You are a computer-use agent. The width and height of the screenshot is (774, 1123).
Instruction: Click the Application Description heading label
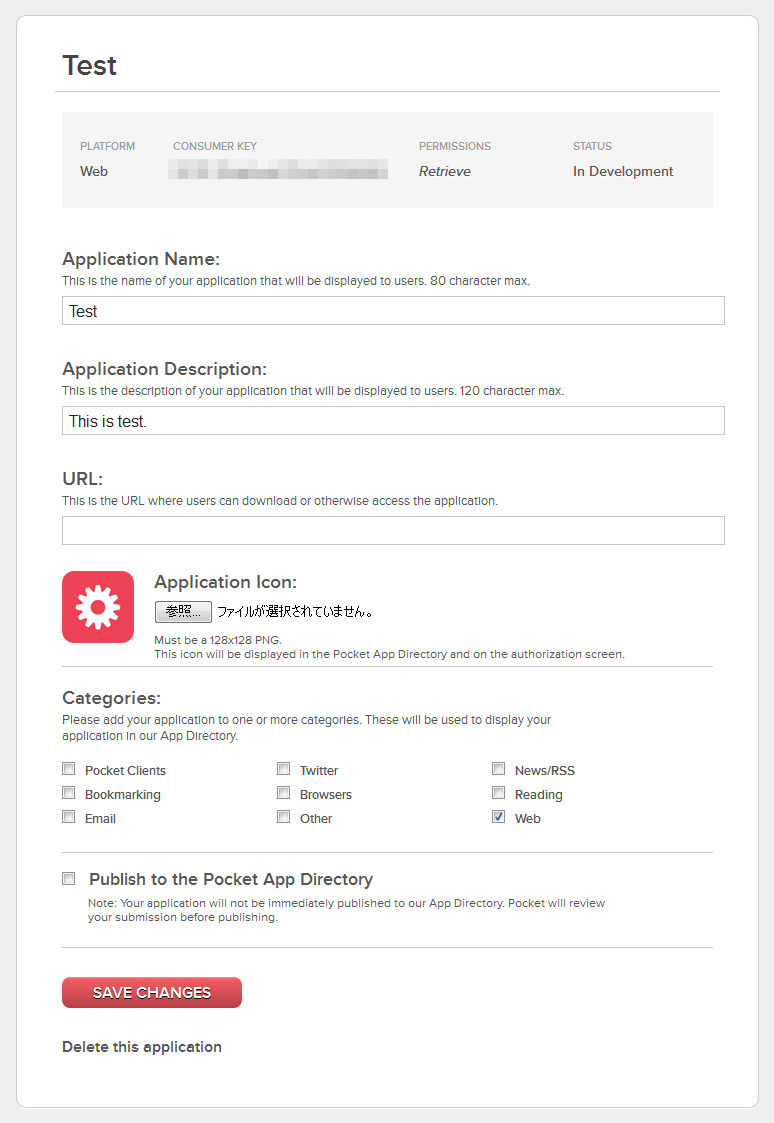point(165,369)
